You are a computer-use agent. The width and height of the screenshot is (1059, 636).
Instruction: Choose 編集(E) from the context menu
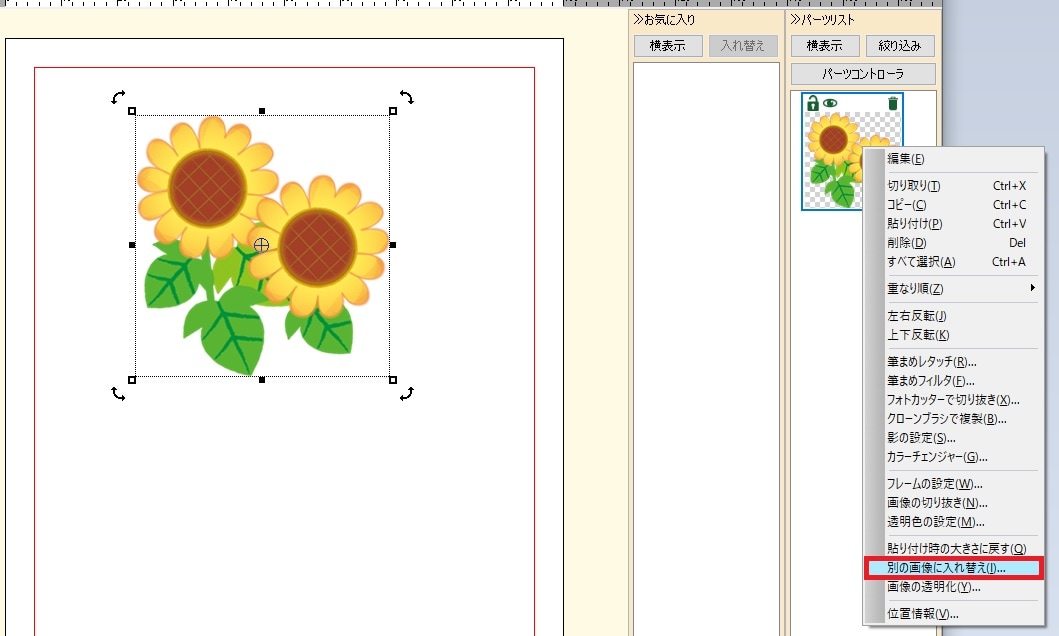(954, 159)
